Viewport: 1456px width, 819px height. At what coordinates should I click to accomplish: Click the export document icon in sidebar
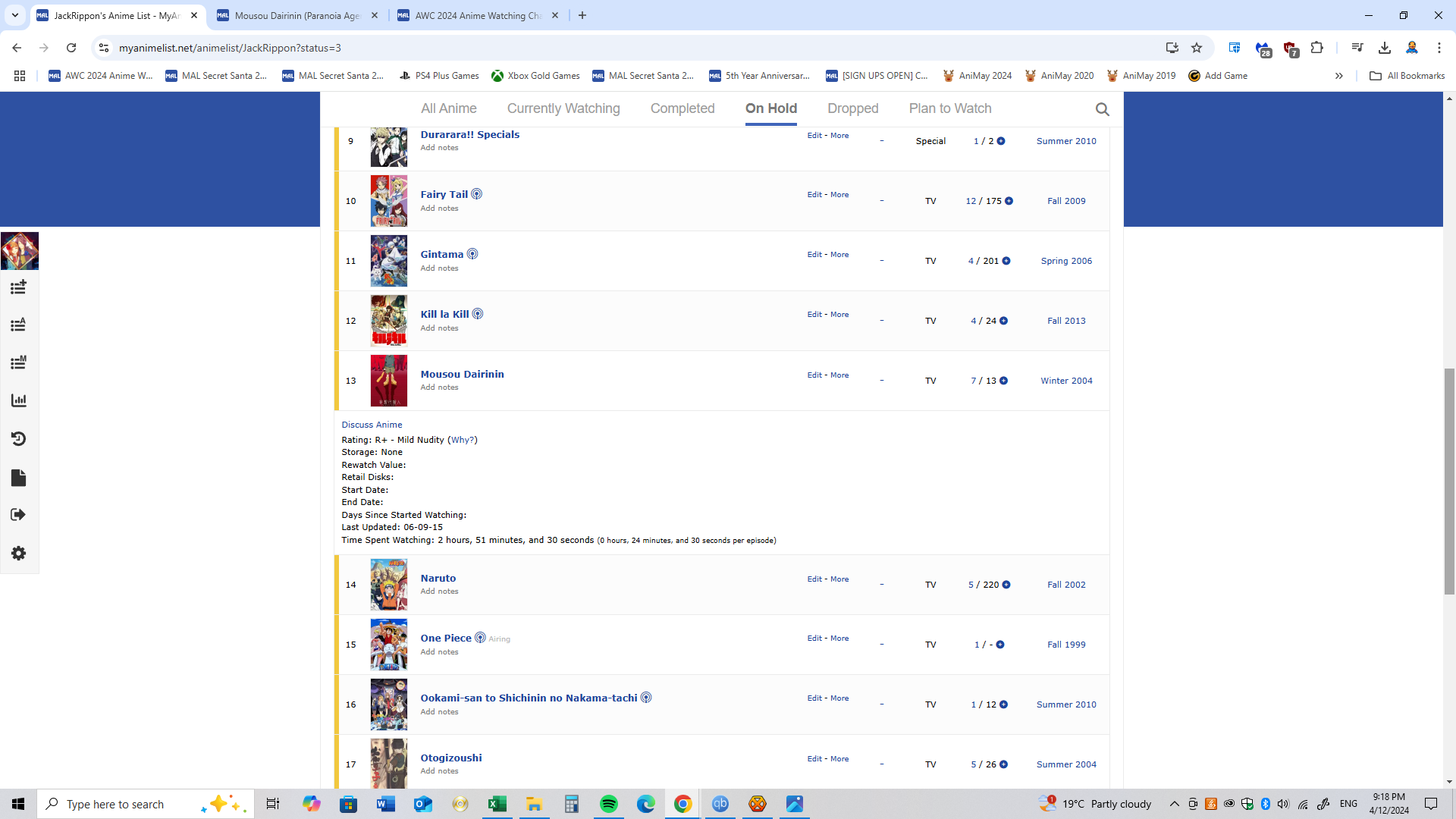(x=18, y=478)
